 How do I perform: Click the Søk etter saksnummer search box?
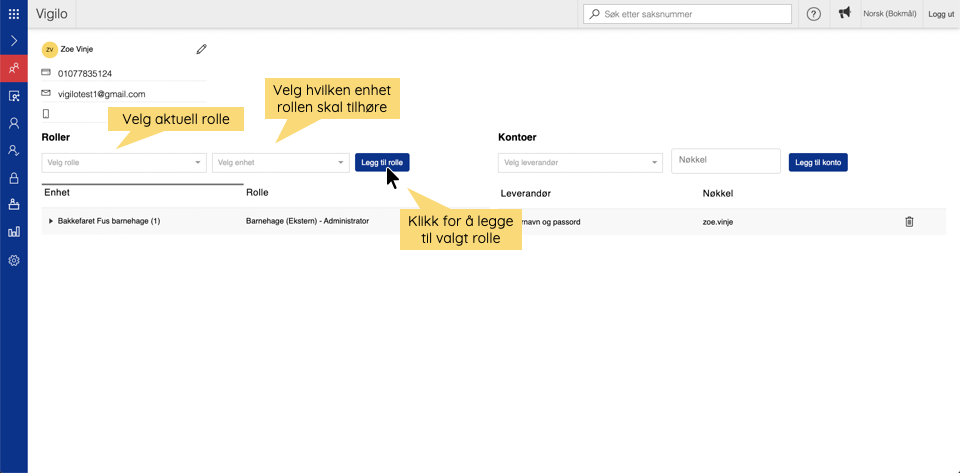click(x=690, y=14)
